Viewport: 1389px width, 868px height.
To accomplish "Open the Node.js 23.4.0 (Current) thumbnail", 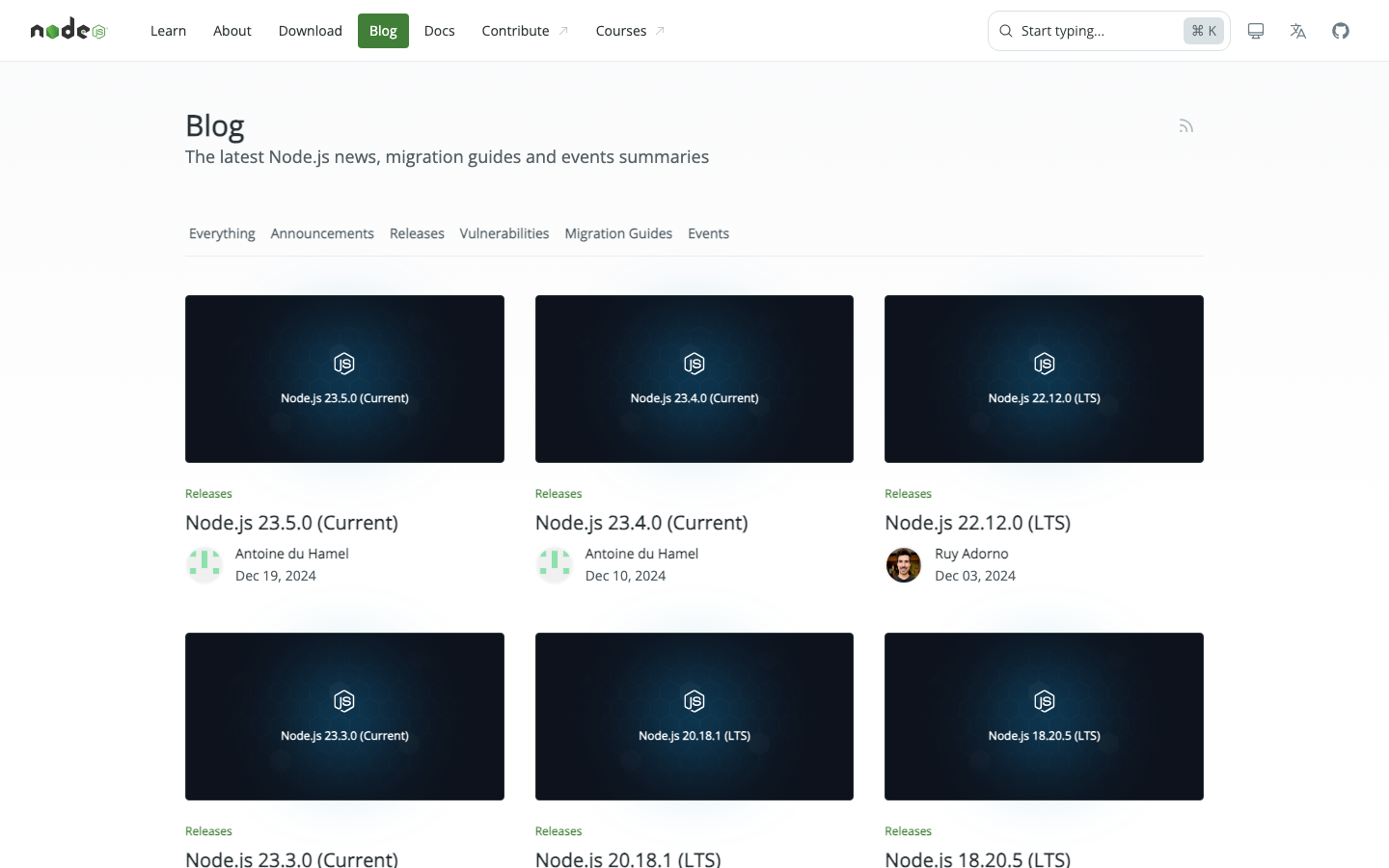I will (x=694, y=379).
